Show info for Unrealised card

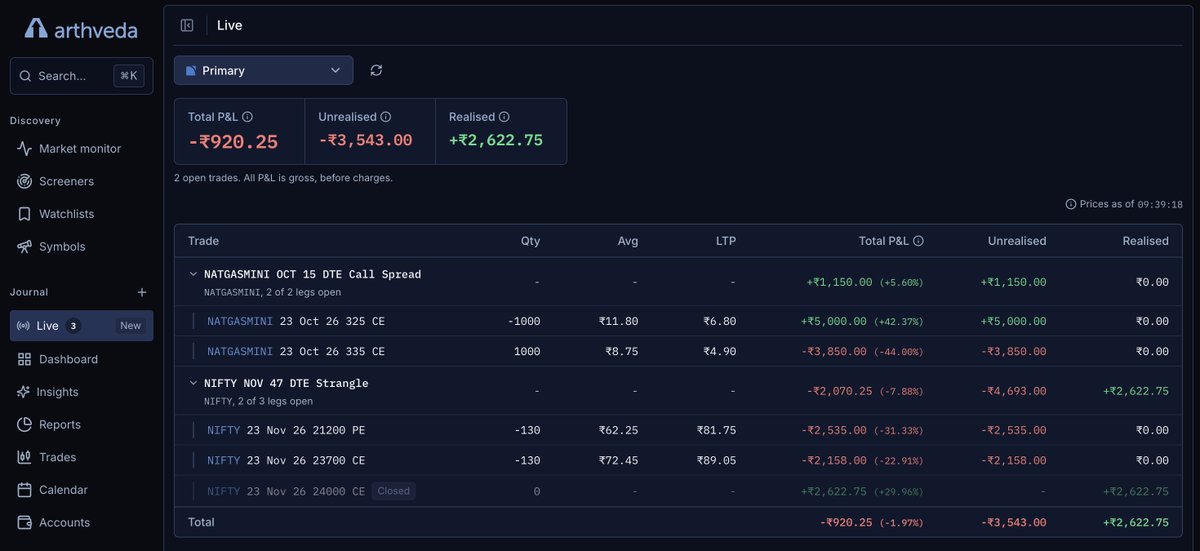386,117
